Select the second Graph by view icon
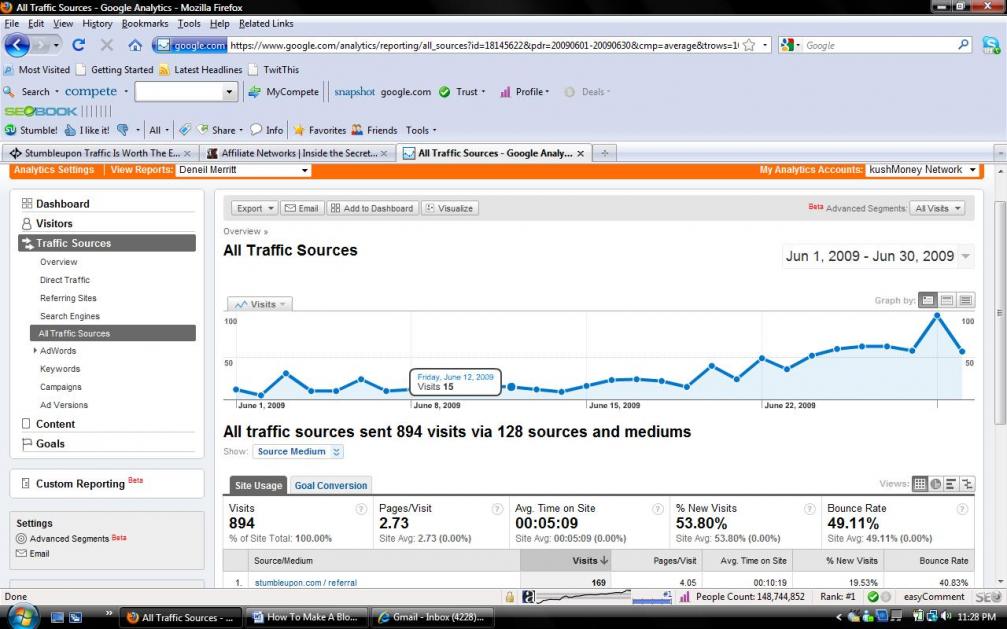The height and width of the screenshot is (629, 1007). 947,300
